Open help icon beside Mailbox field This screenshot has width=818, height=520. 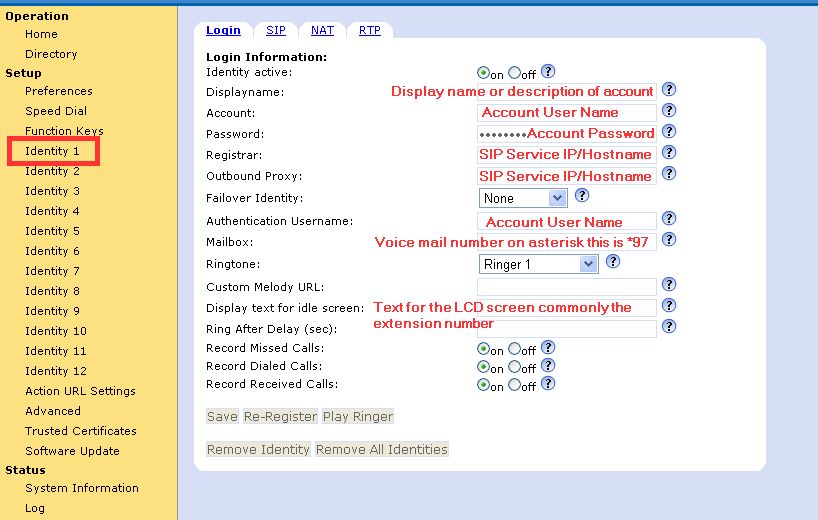pyautogui.click(x=669, y=239)
